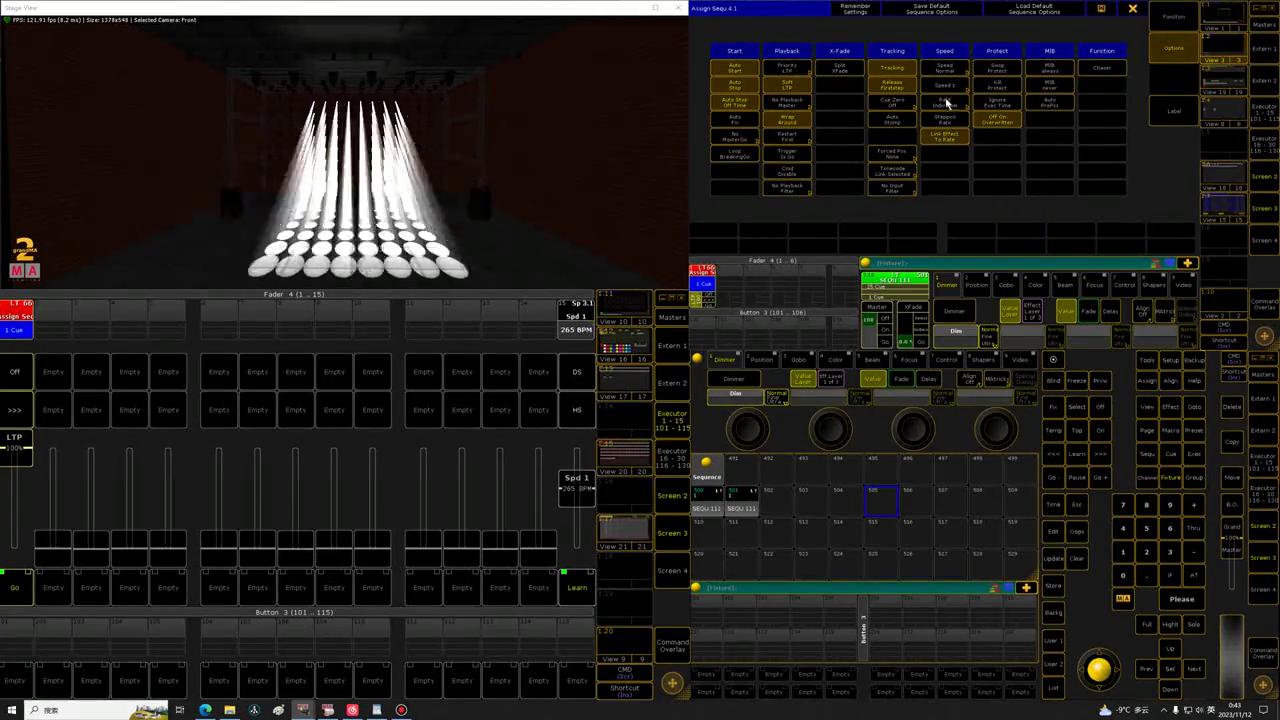Screen dimensions: 1280x720
Task: Close the Assign Sequ dialog via yellow X
Action: pyautogui.click(x=1132, y=9)
